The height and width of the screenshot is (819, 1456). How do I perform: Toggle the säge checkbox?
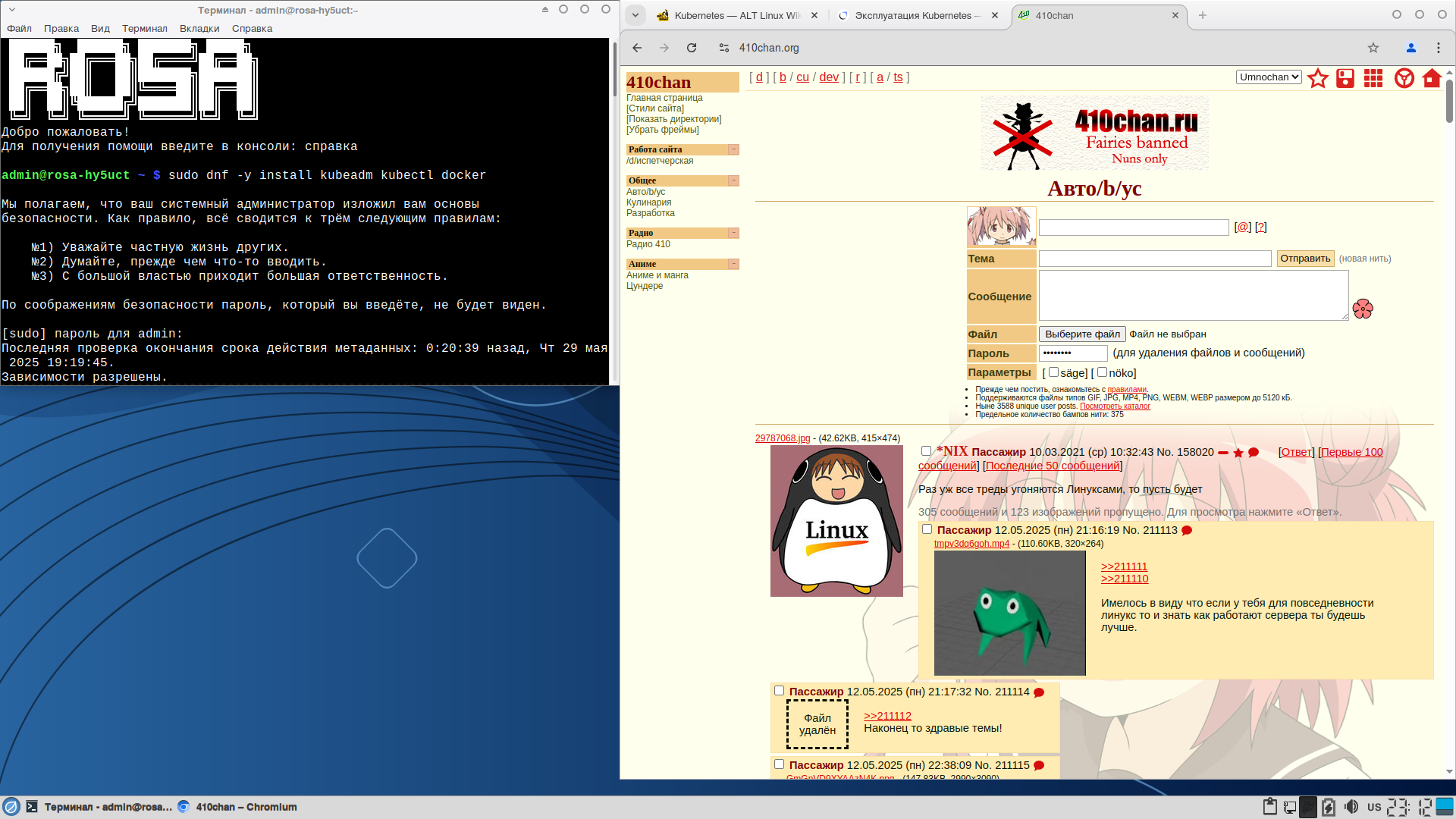point(1053,372)
